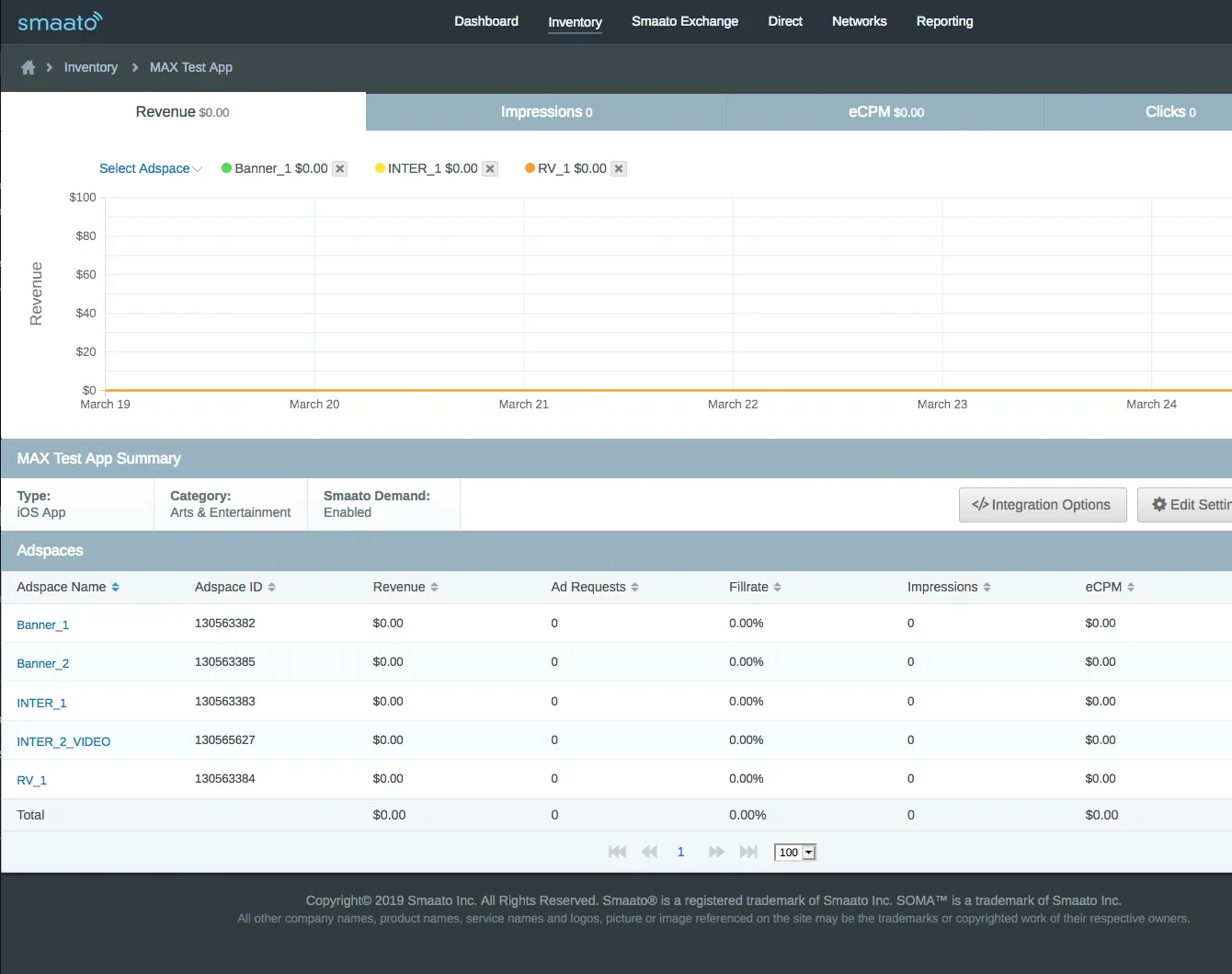Go to next page of adspaces
The image size is (1232, 974).
tap(716, 852)
